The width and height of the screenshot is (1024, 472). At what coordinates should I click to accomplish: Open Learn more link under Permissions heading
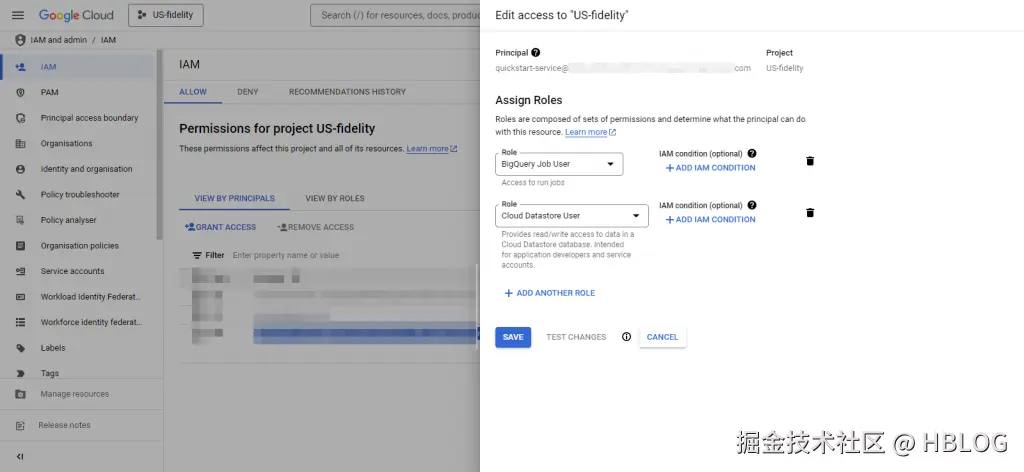[x=432, y=149]
